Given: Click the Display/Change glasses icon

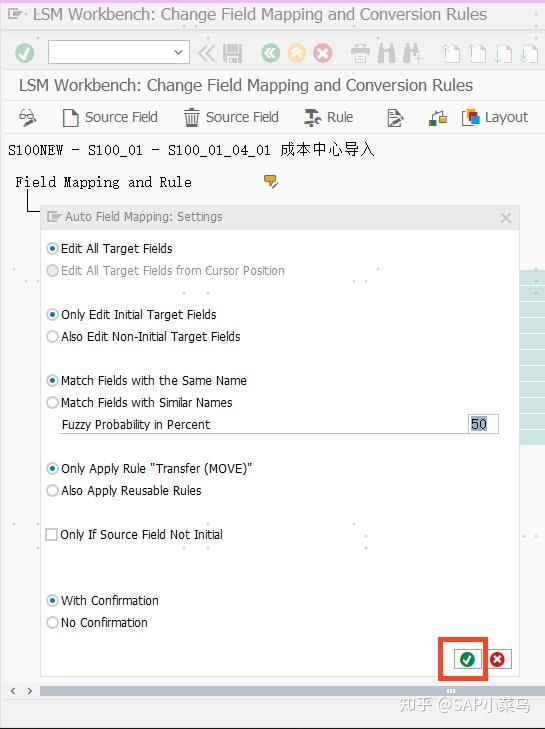Looking at the screenshot, I should click(27, 117).
